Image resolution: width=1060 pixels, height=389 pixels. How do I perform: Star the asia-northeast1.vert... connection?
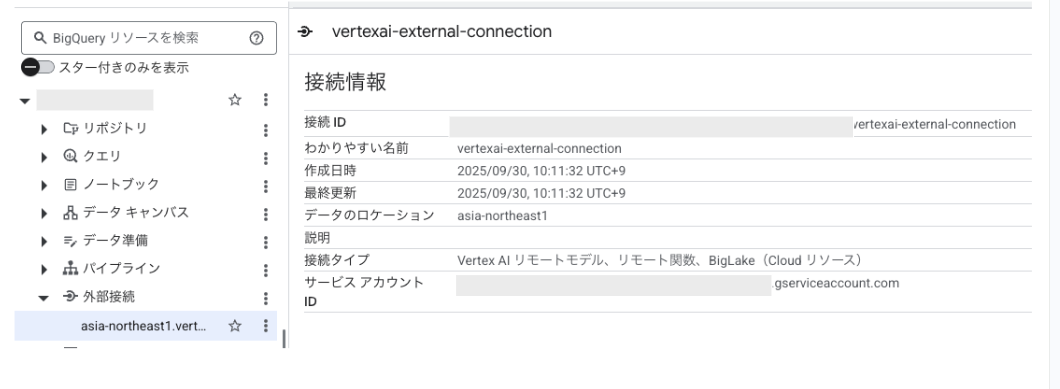click(x=235, y=326)
